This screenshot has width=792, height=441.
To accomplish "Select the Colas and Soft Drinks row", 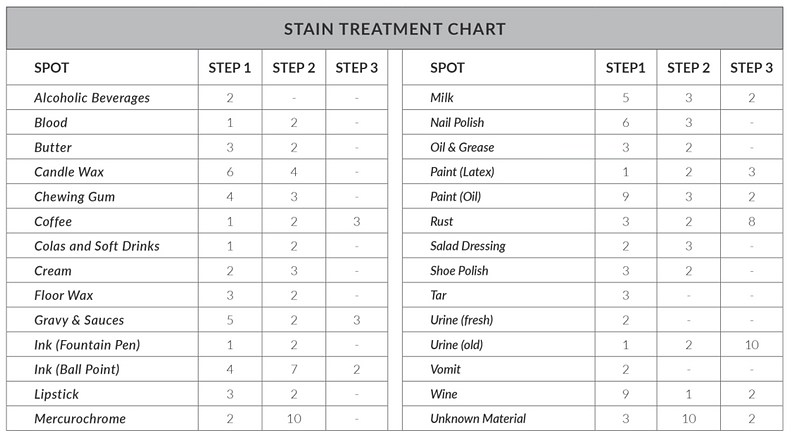I will click(197, 246).
